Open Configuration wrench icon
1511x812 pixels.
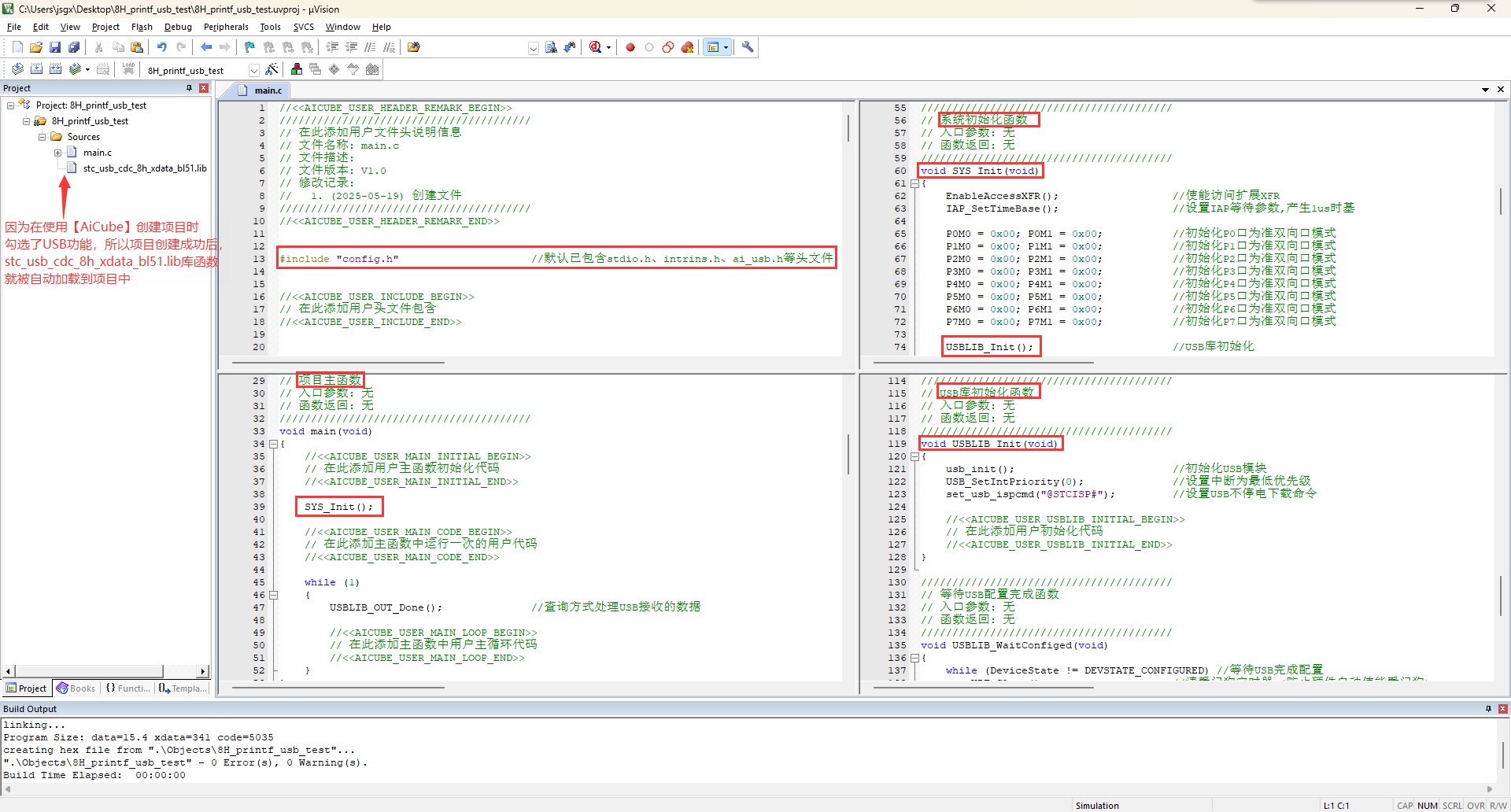point(748,47)
